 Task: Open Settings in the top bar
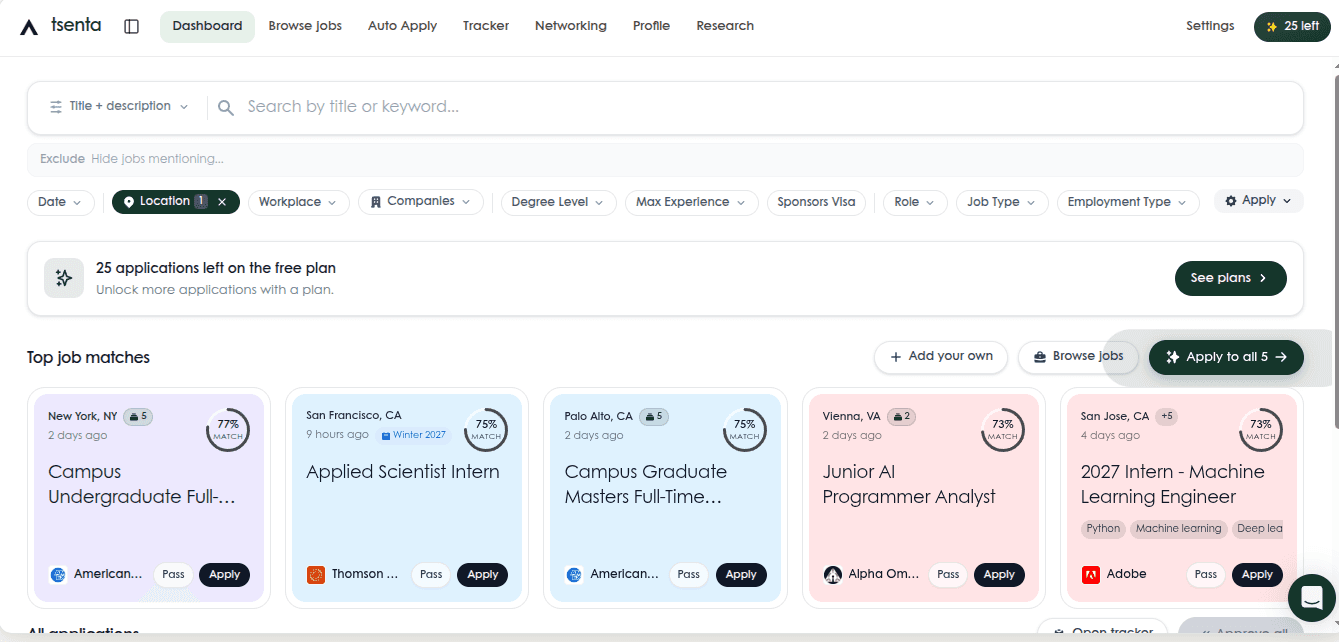pos(1210,26)
